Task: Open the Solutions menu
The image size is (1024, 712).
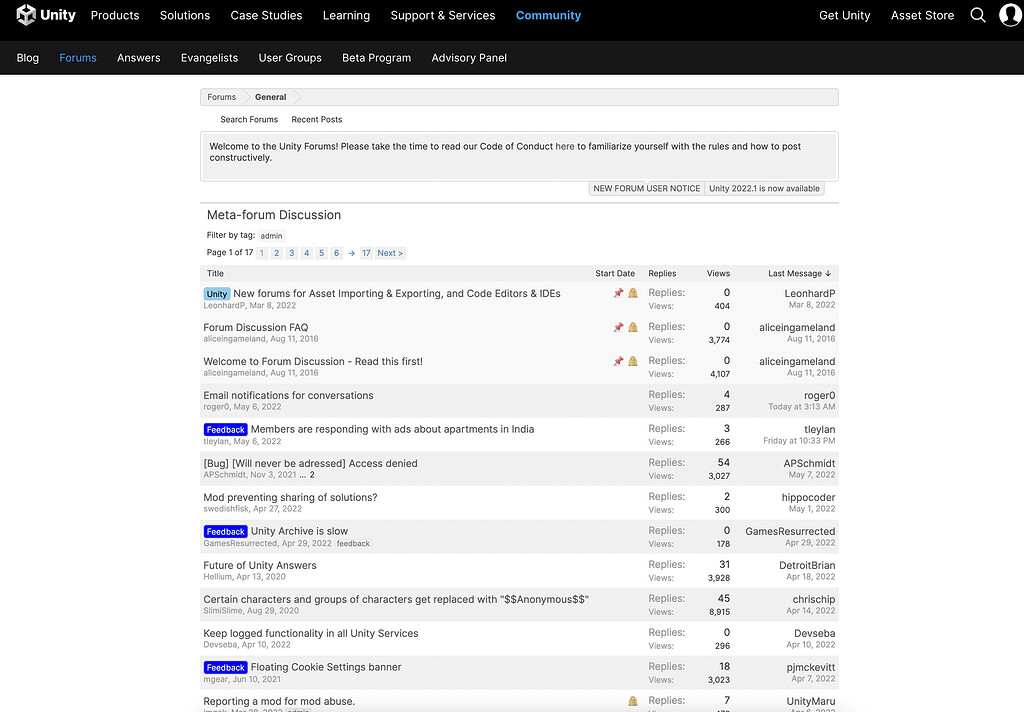Action: 185,15
